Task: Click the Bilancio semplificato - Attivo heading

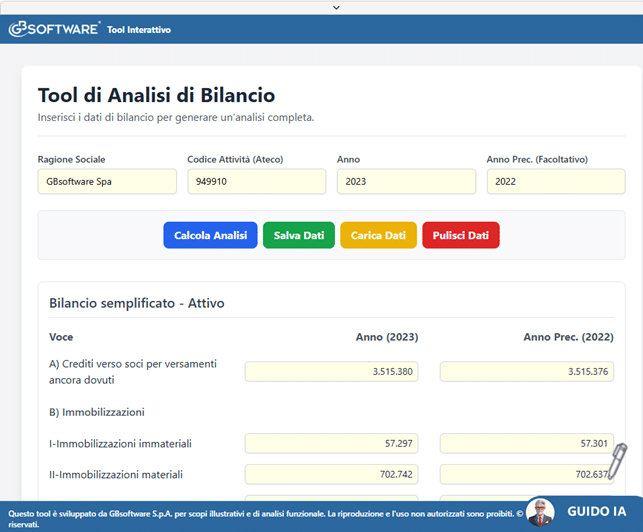Action: click(x=137, y=303)
